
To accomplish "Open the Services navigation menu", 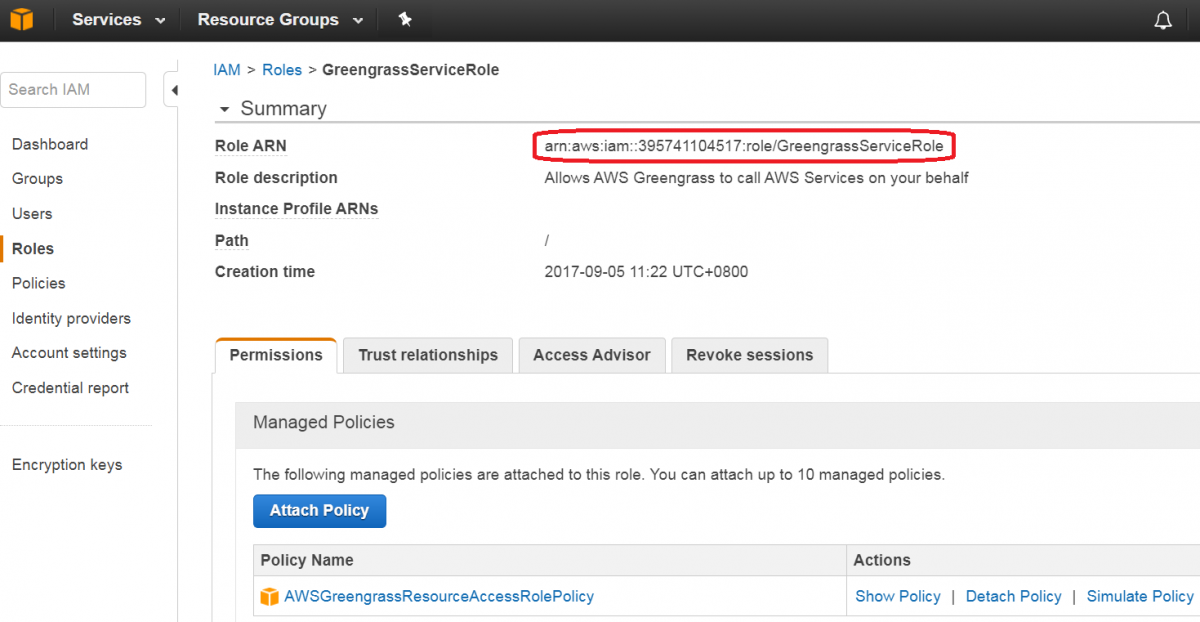I will pyautogui.click(x=109, y=19).
